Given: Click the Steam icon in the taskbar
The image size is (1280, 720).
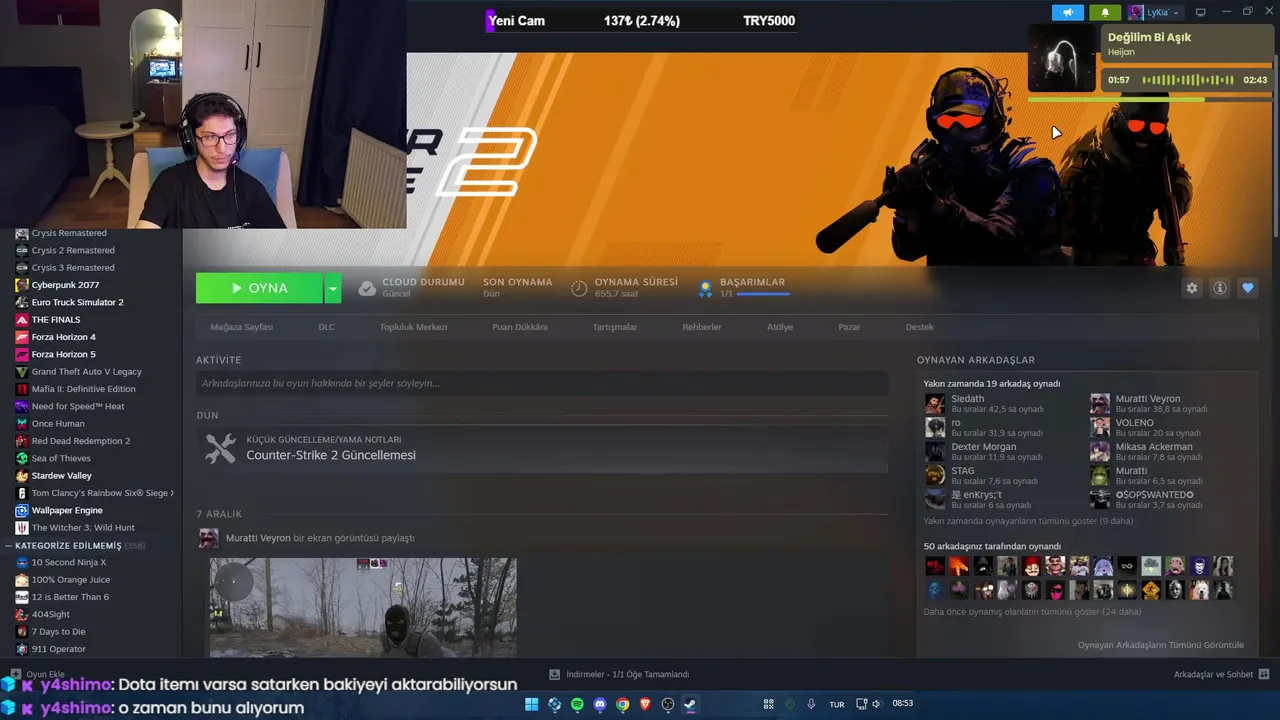Looking at the screenshot, I should [690, 704].
